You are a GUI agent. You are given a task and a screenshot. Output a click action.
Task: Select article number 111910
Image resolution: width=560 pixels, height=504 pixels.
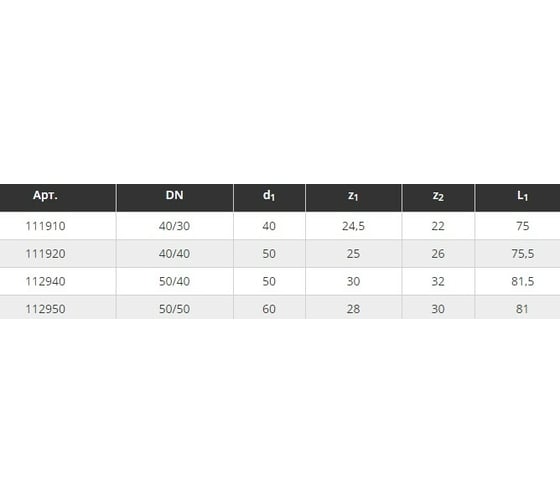click(45, 226)
